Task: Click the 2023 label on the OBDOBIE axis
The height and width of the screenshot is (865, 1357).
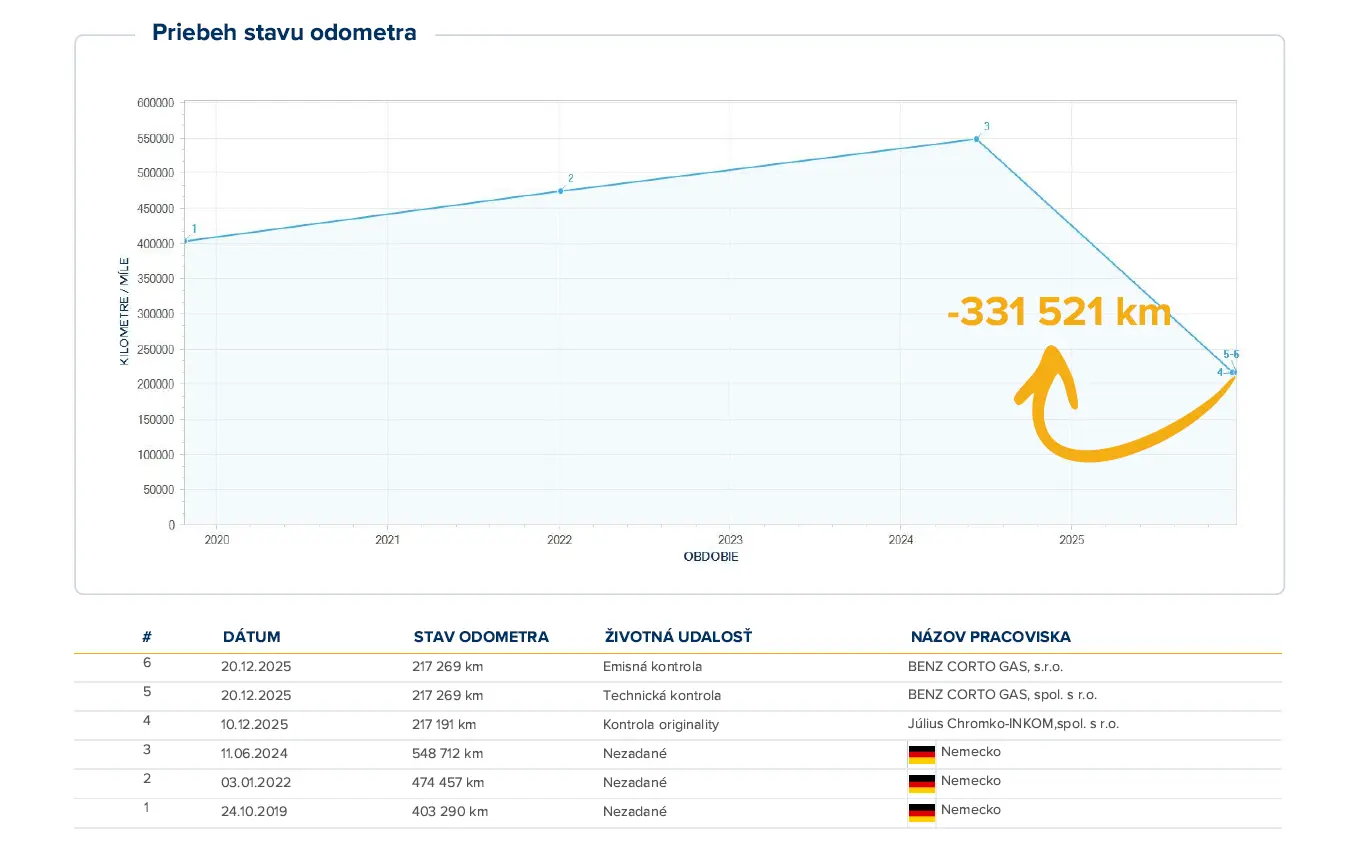Action: [x=730, y=540]
